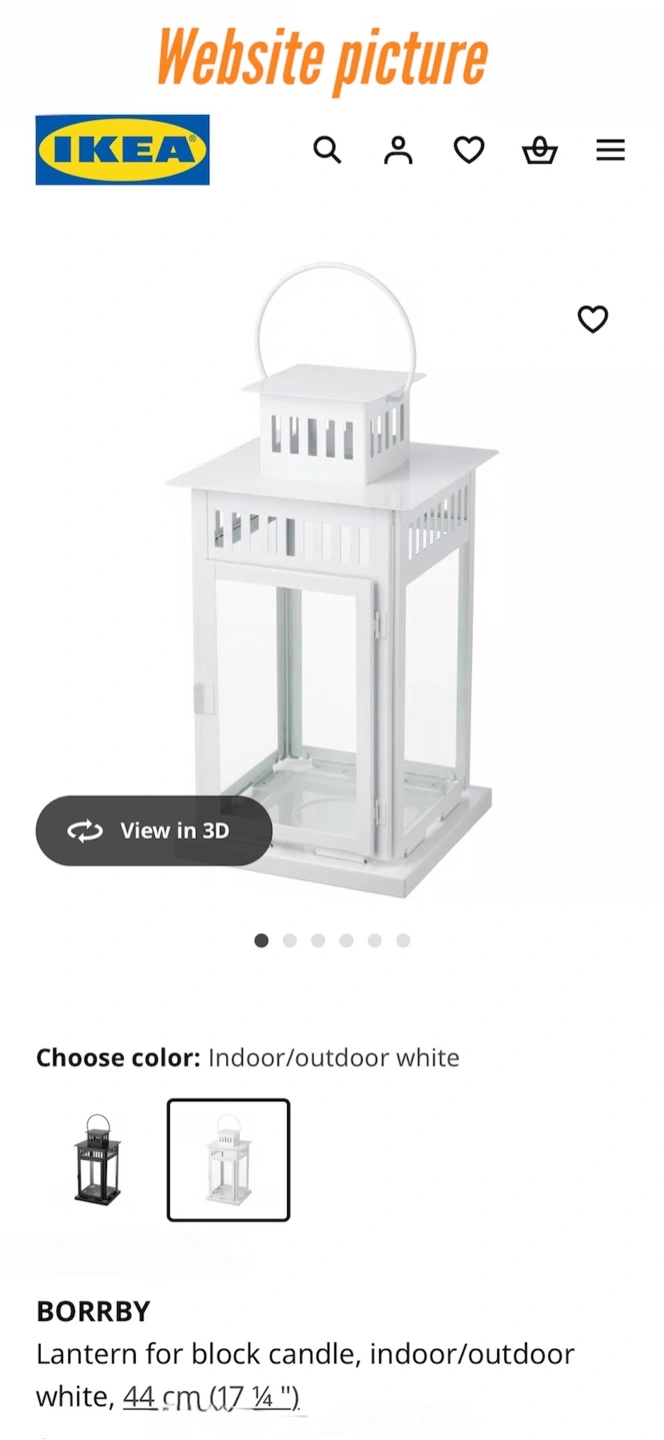Go to the IKEA logo homepage

coord(123,150)
